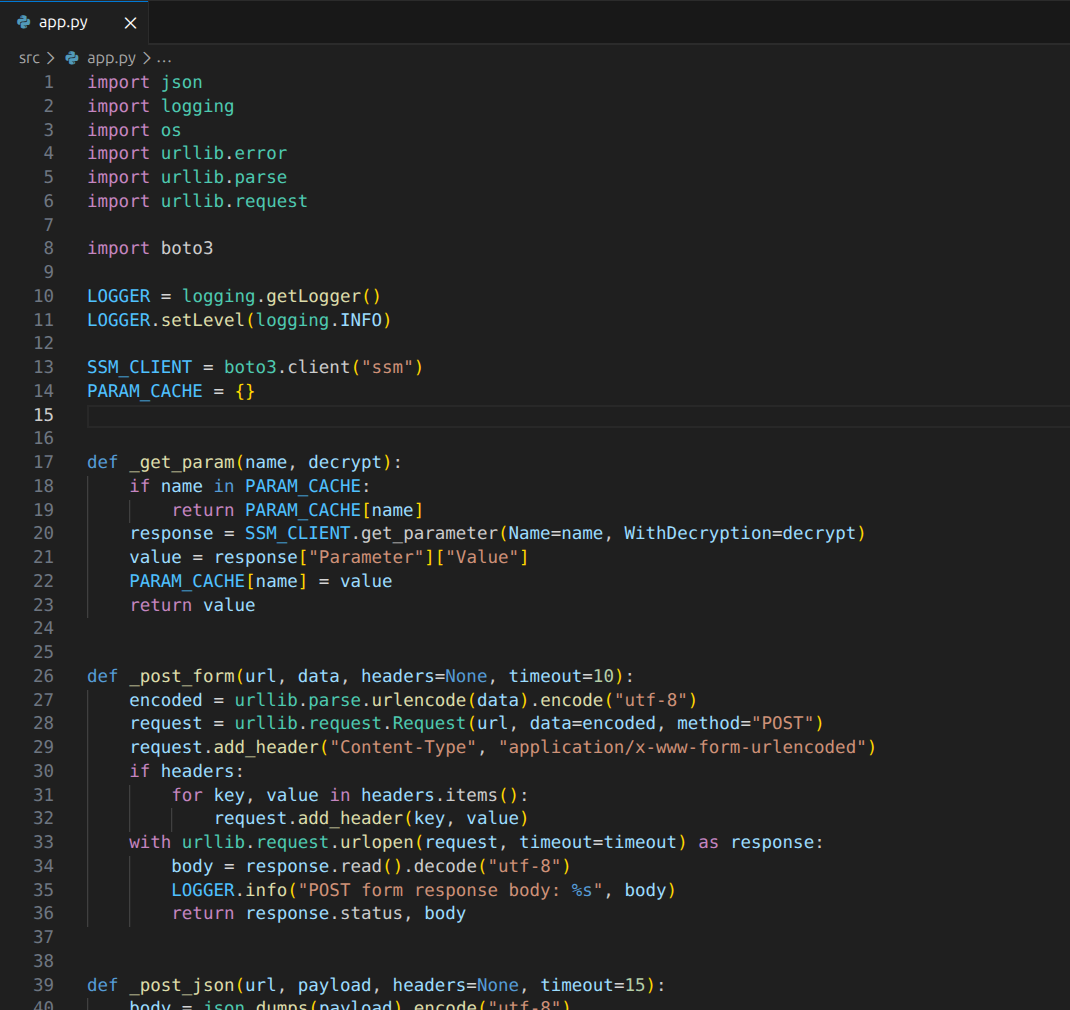Close the app.py tab
Viewport: 1070px width, 1010px height.
tap(130, 23)
